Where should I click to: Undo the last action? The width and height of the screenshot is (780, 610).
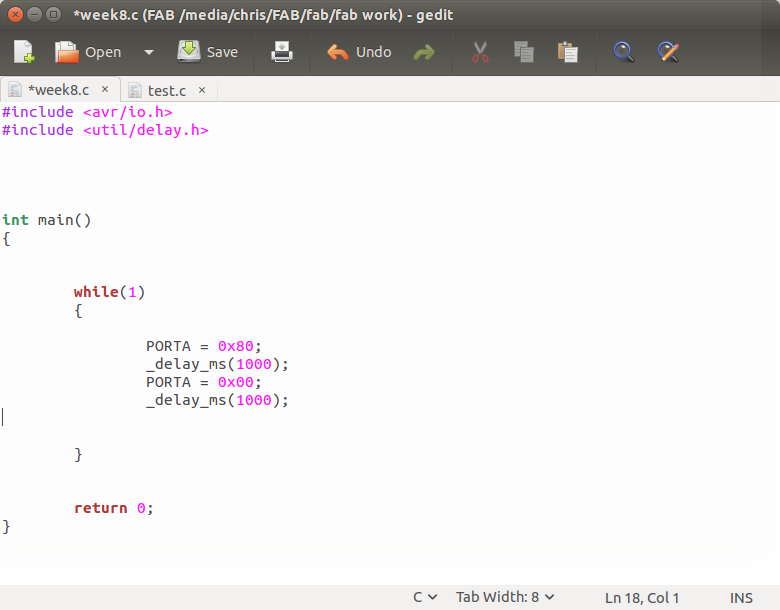(x=359, y=52)
